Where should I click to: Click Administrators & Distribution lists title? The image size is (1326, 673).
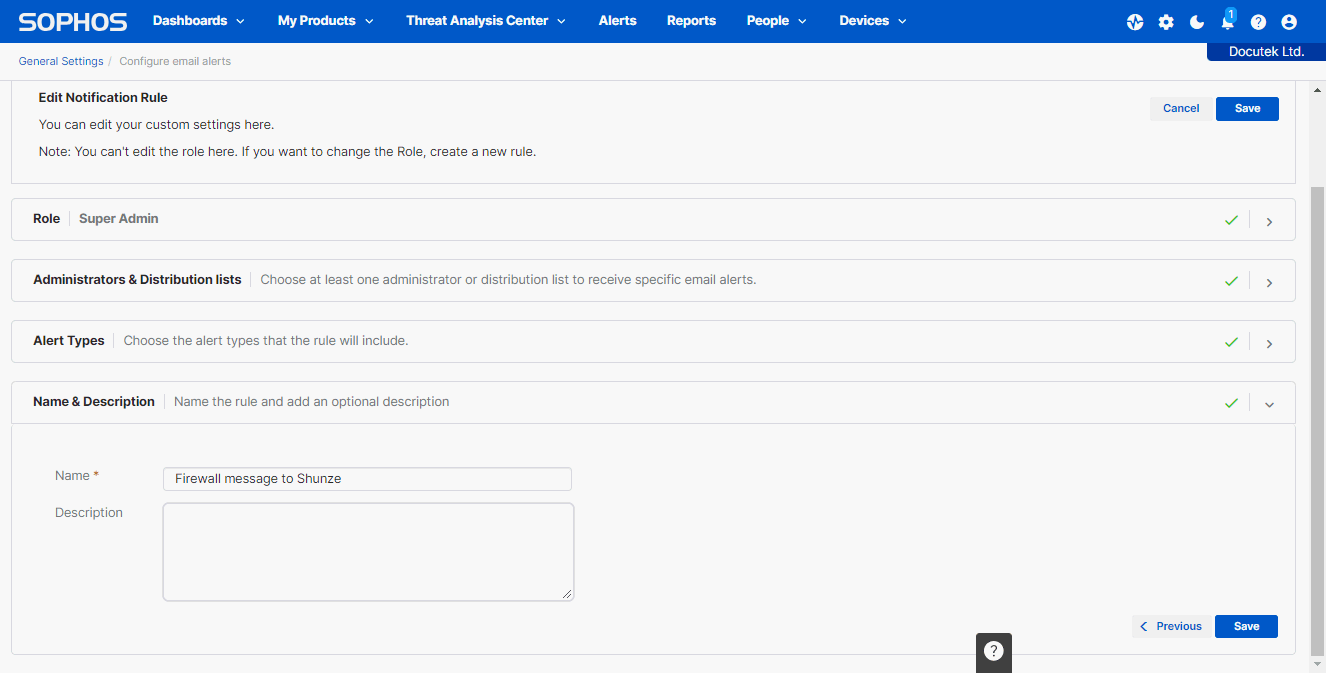click(x=137, y=280)
